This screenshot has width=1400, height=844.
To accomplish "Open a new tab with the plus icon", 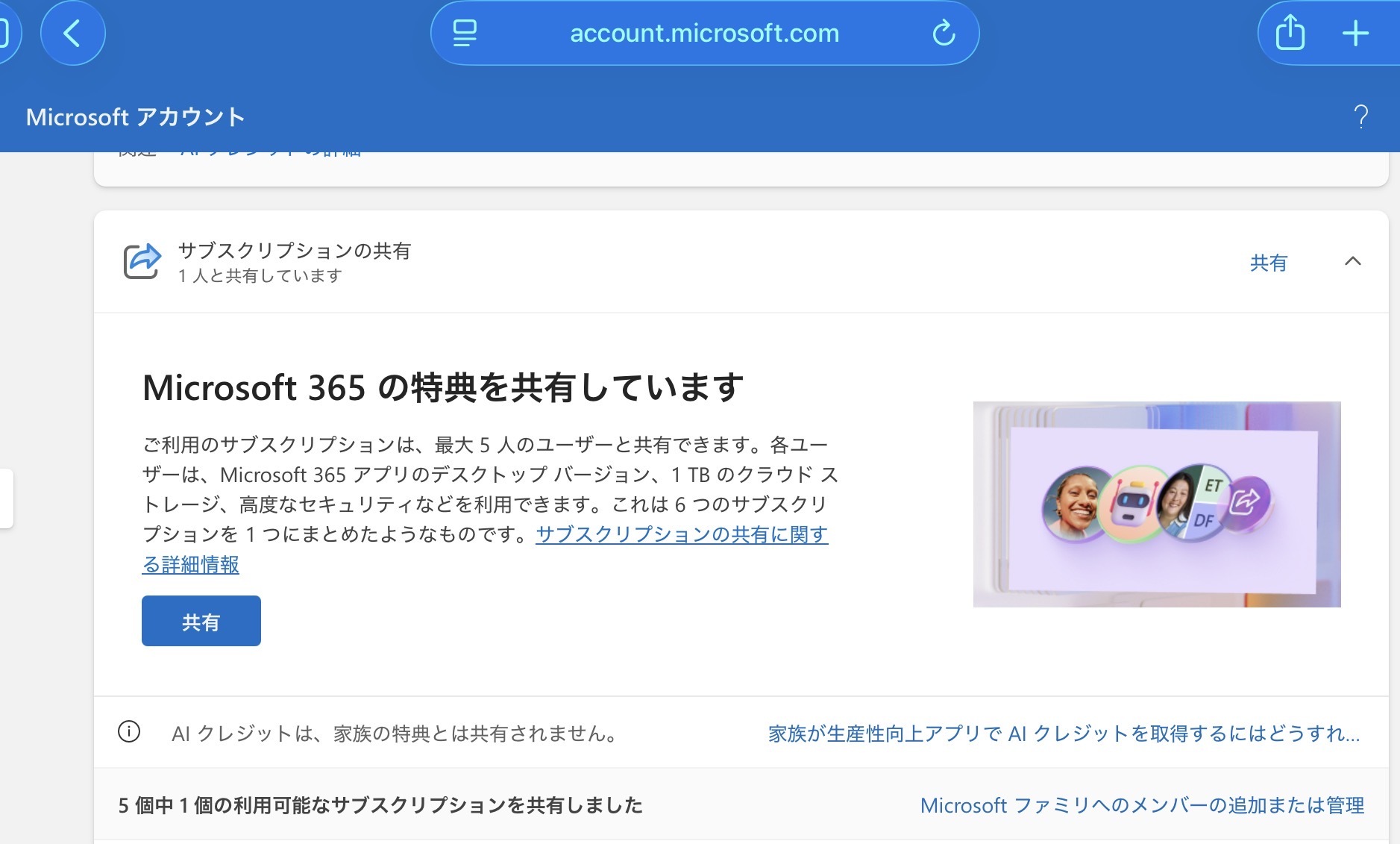I will coord(1355,34).
